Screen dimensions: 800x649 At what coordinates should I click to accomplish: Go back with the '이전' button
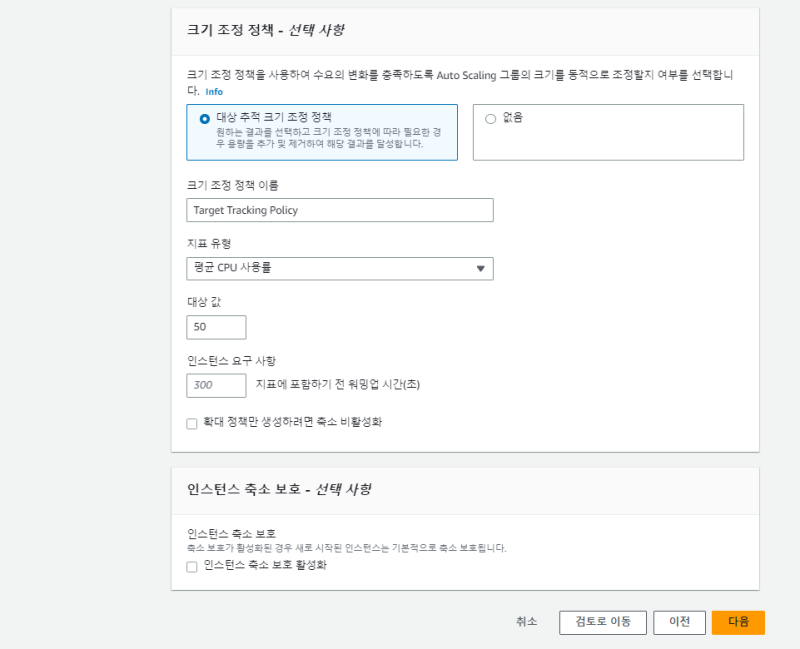click(x=679, y=622)
